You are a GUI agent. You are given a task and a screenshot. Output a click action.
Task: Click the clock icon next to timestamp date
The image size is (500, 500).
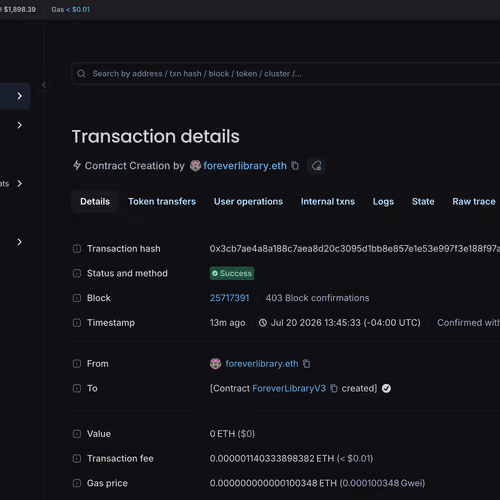click(x=263, y=323)
